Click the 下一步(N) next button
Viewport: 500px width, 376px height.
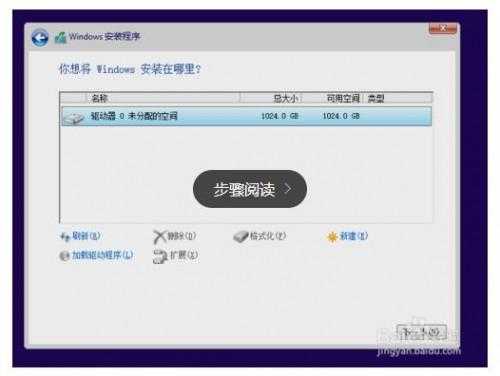(422, 332)
